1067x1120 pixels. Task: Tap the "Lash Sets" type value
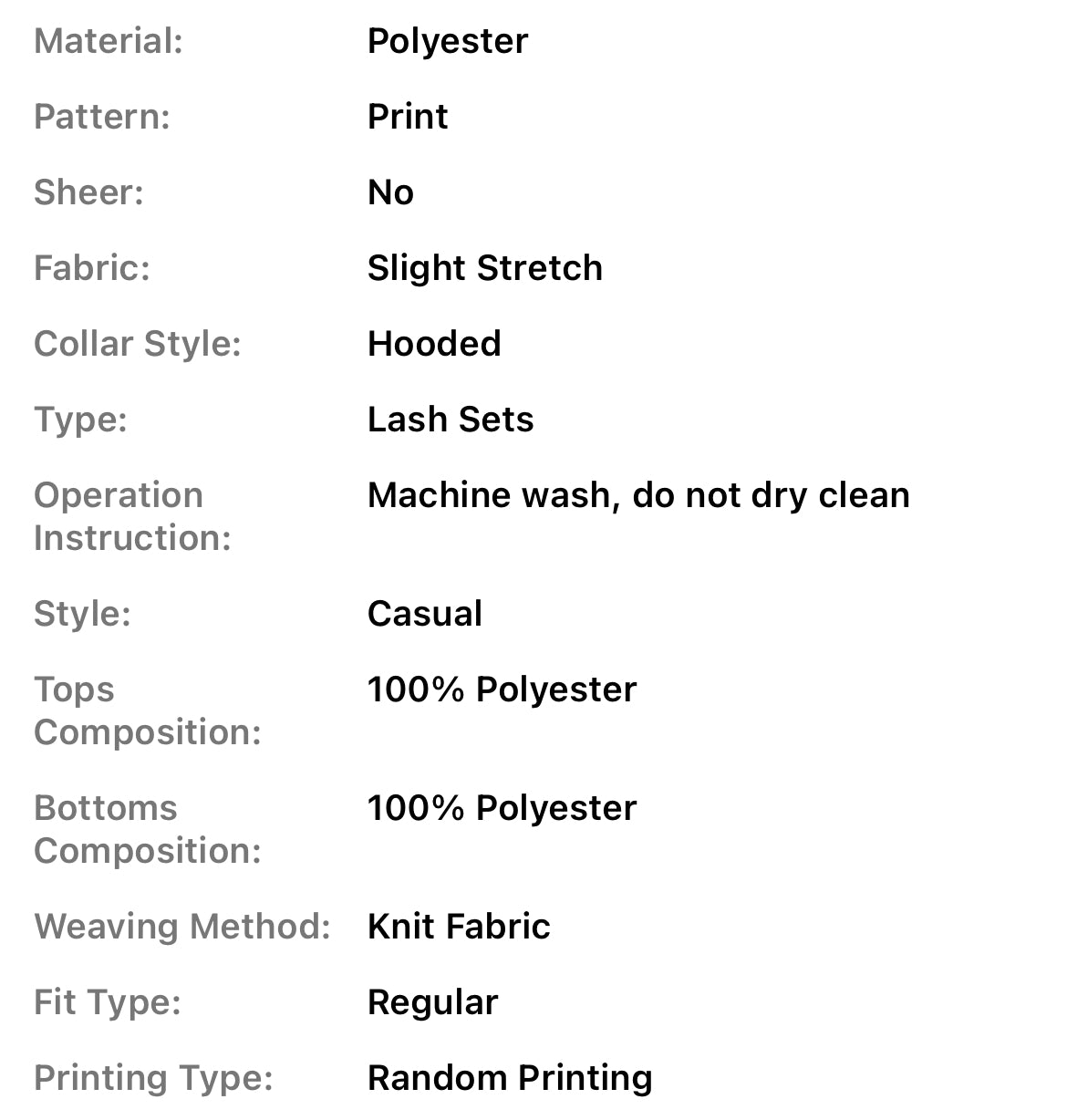451,420
